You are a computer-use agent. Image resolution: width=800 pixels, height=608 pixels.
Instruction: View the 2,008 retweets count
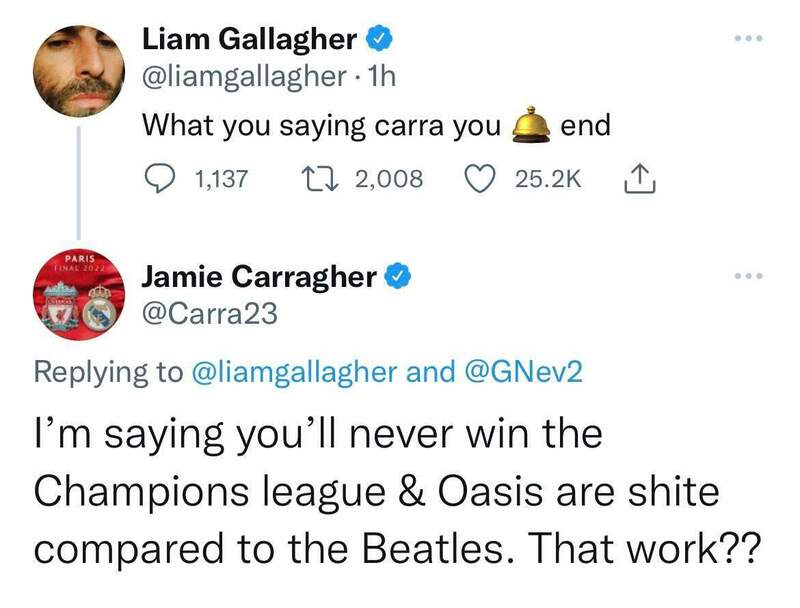coord(389,180)
